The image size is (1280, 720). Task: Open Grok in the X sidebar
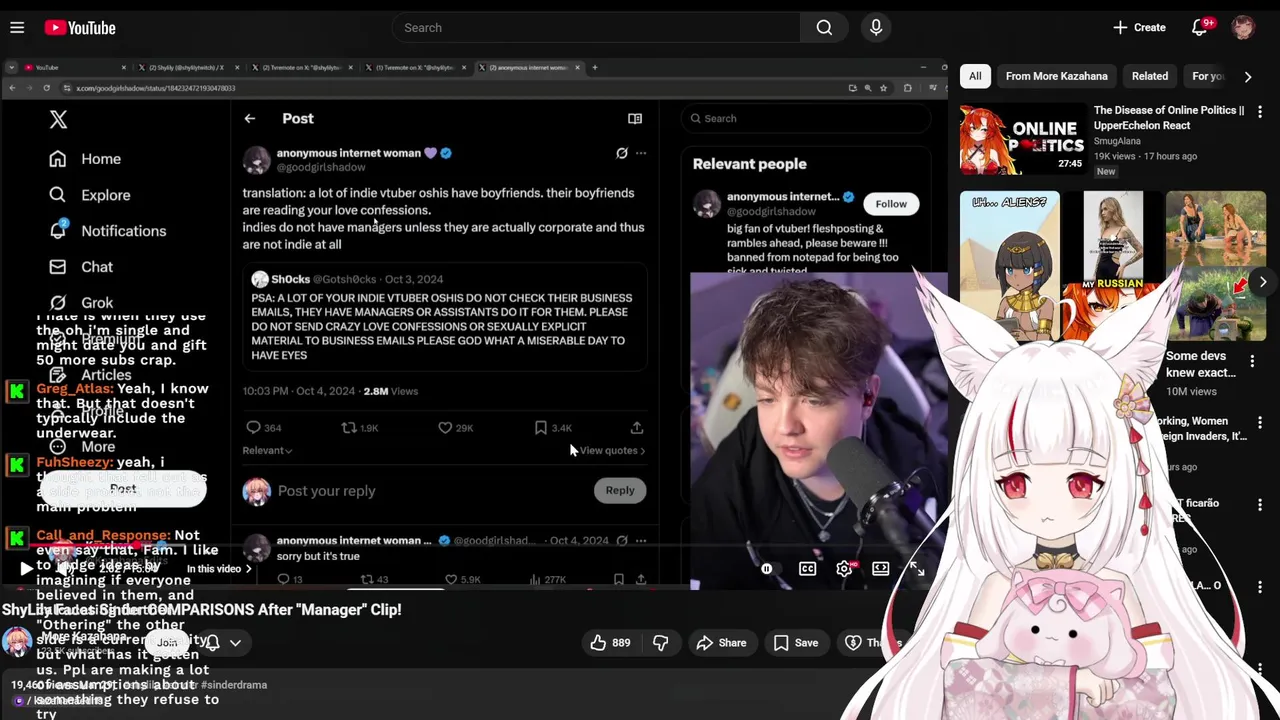point(82,303)
